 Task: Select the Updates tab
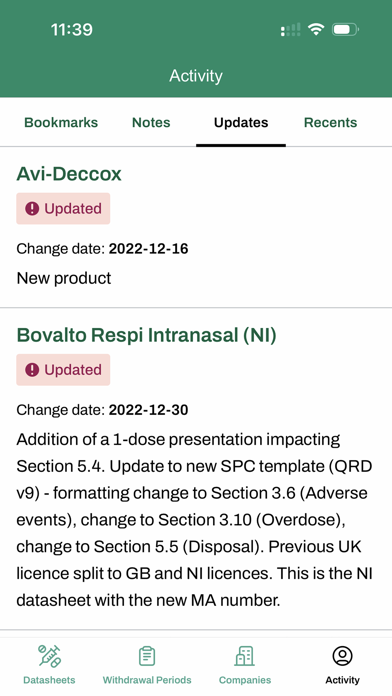click(x=241, y=123)
